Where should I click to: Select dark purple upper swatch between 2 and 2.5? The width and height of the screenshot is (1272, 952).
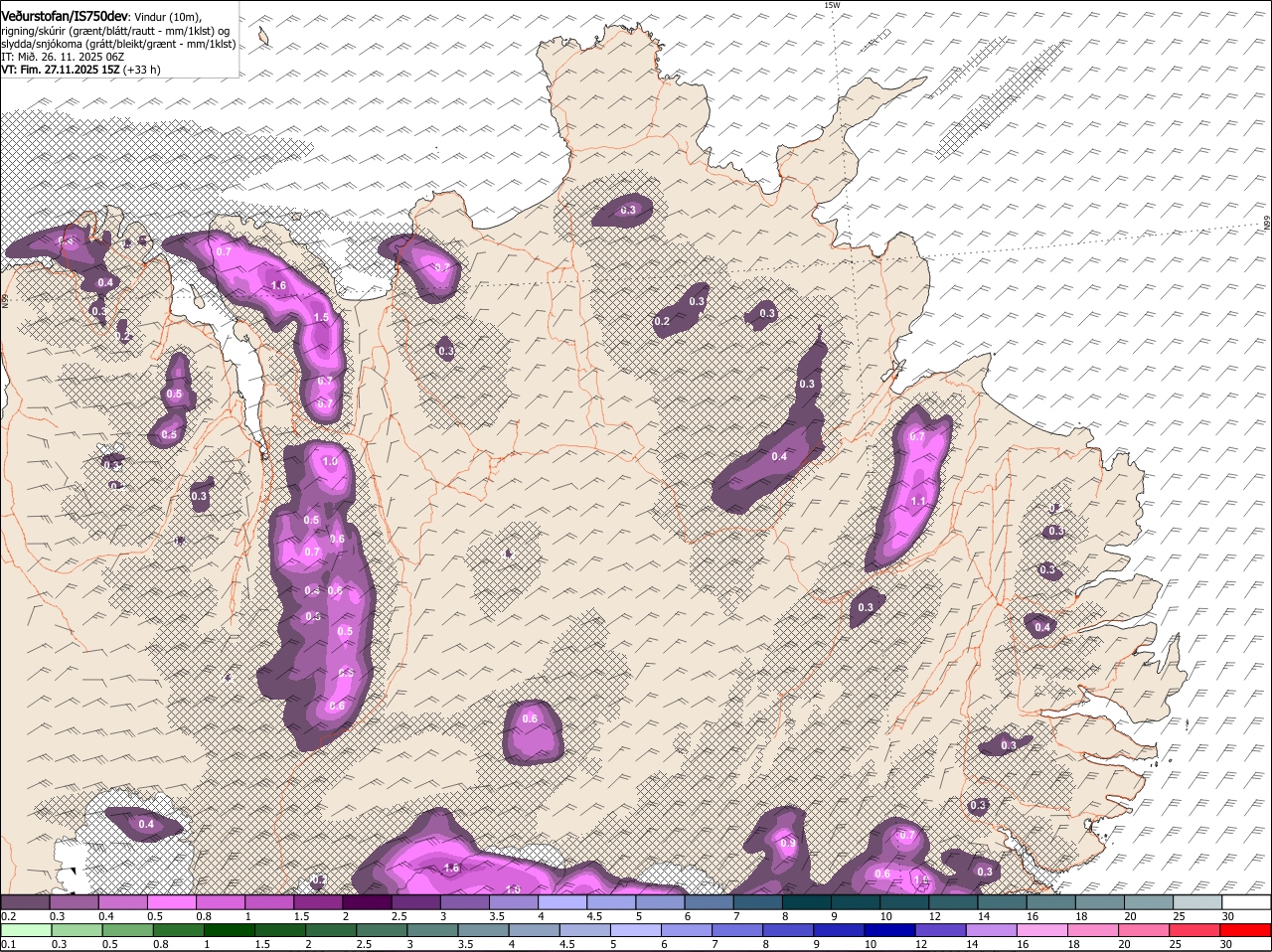click(367, 902)
